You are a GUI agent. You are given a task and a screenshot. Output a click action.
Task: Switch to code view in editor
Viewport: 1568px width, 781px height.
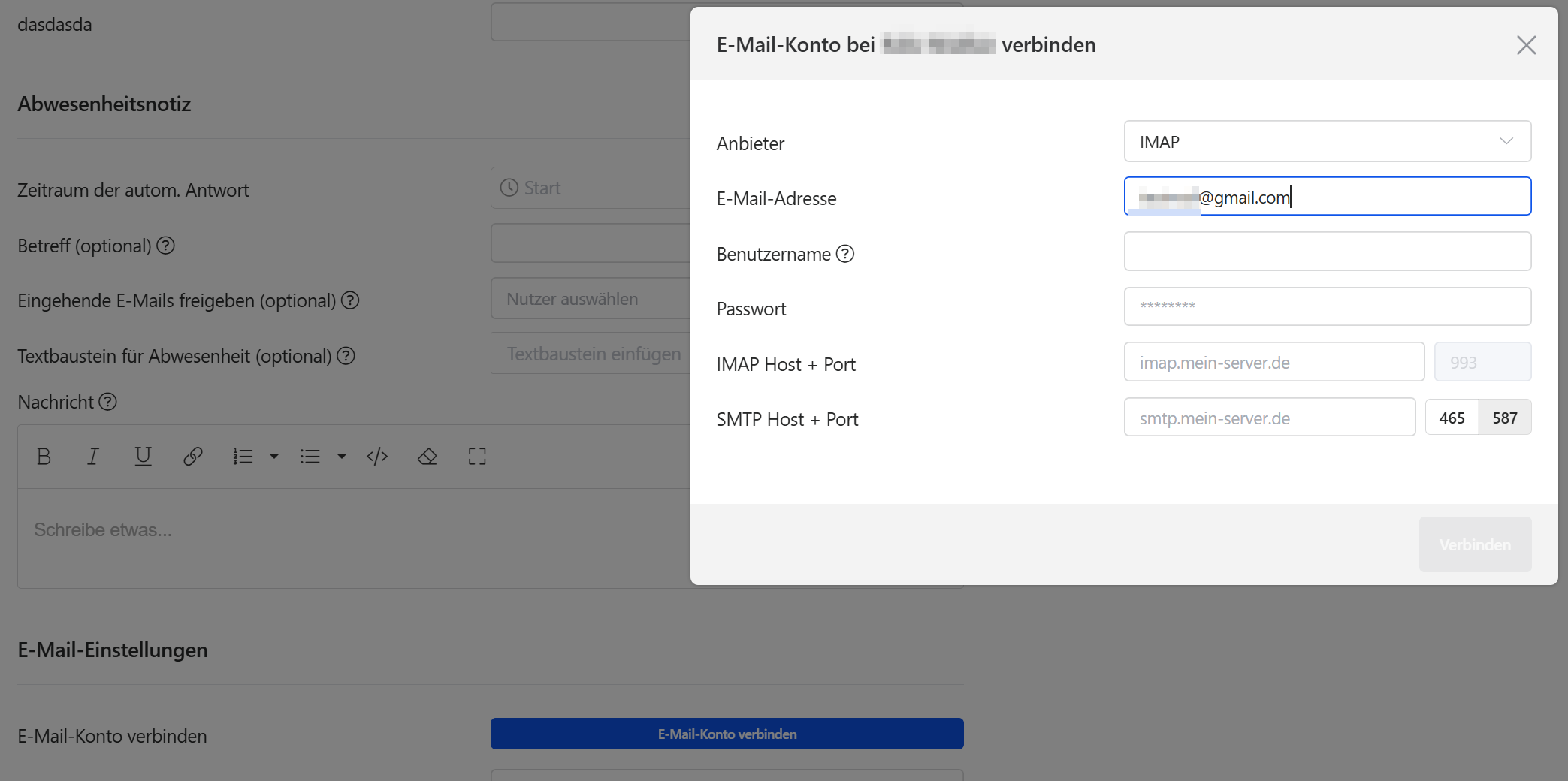pos(377,457)
